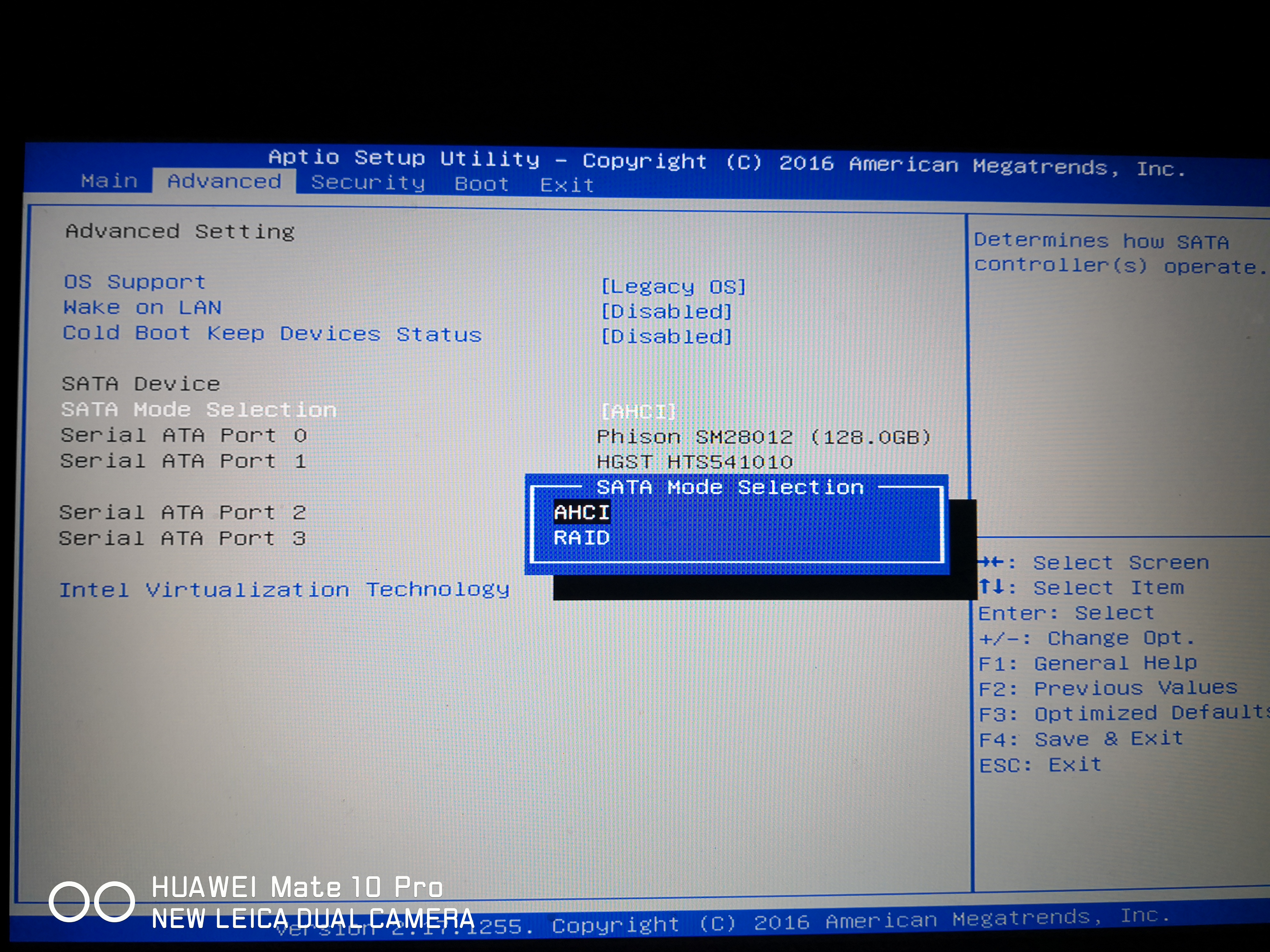Click the F4 Save & Exit hint

tap(1081, 739)
